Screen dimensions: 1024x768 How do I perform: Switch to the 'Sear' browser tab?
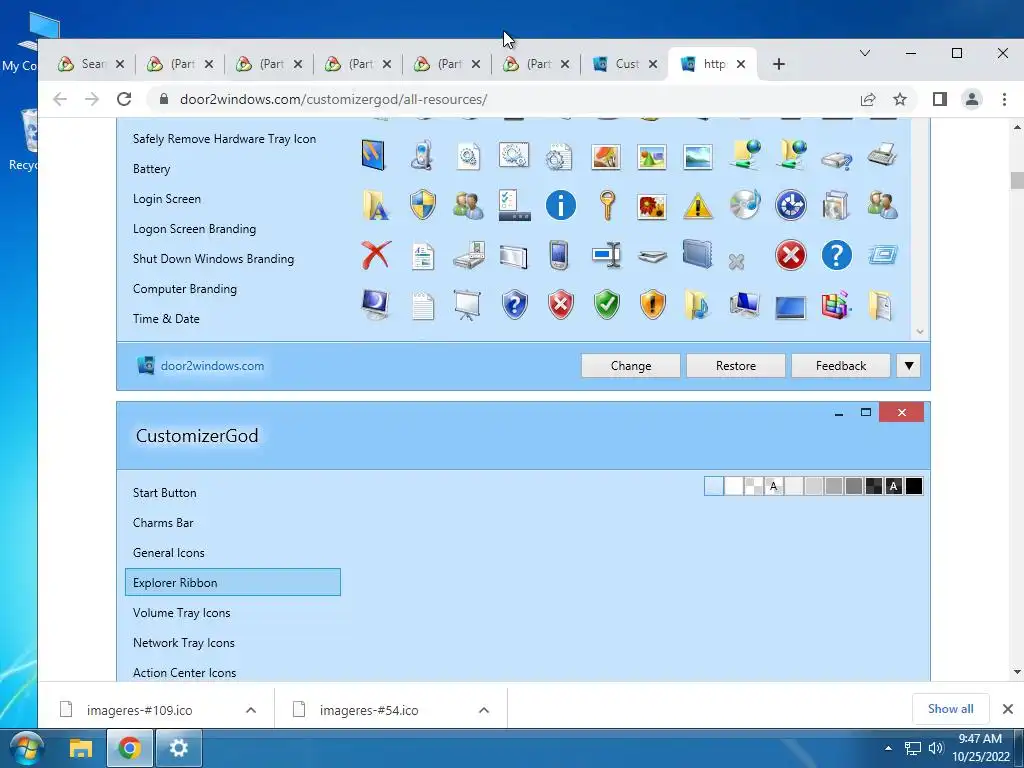[x=93, y=64]
